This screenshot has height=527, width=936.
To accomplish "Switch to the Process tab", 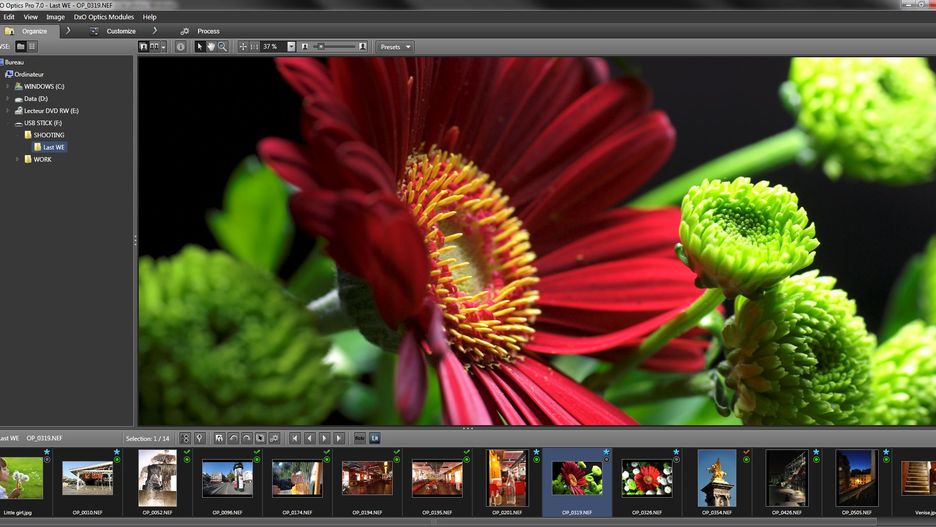I will 208,31.
